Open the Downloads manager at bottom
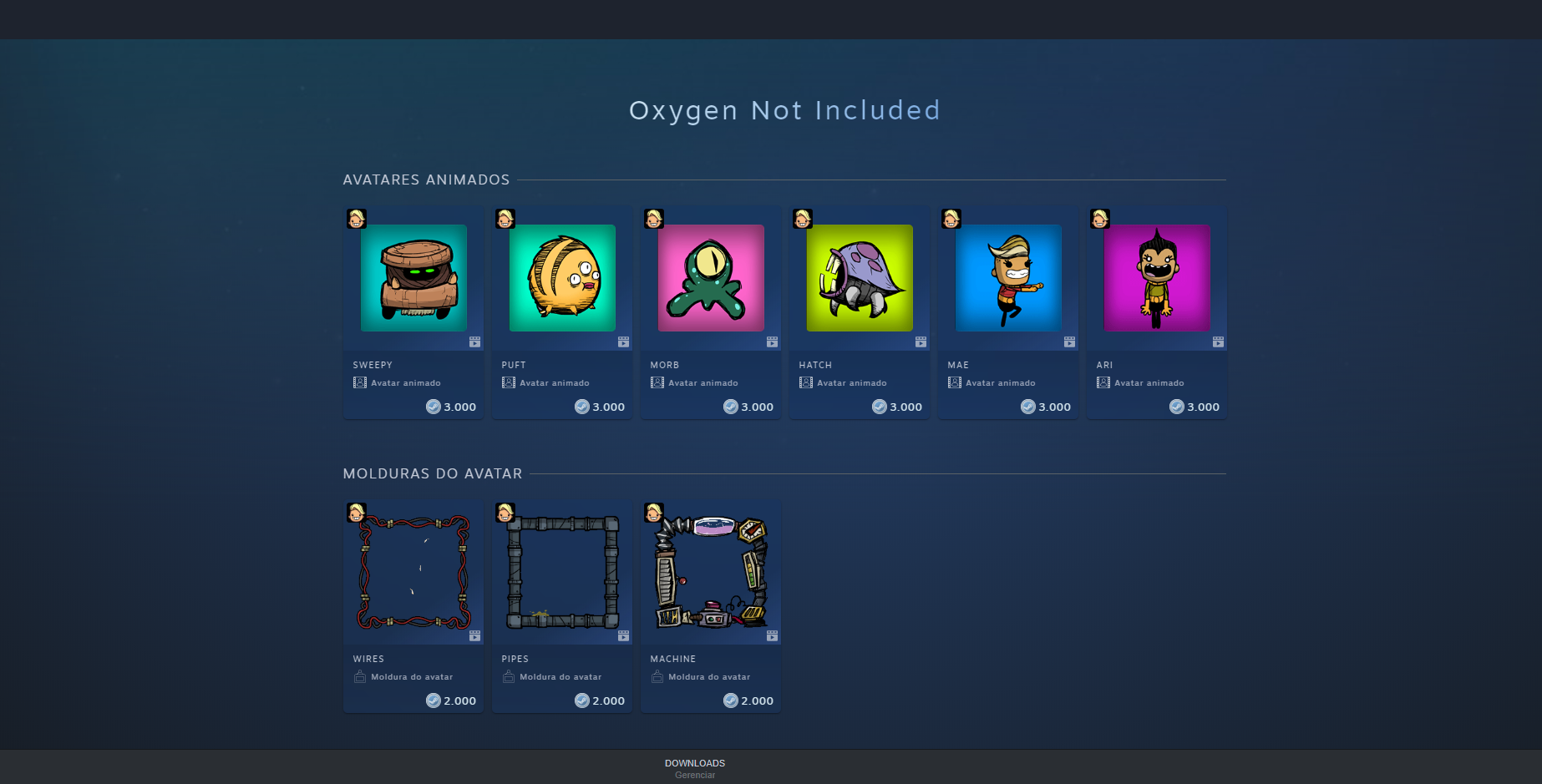Image resolution: width=1542 pixels, height=784 pixels. click(695, 768)
